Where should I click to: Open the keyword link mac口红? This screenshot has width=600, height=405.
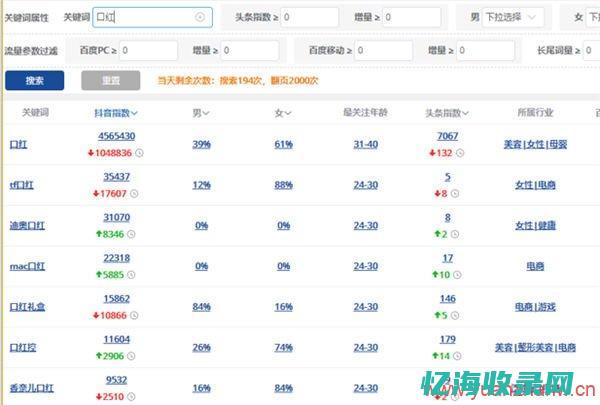tap(27, 266)
